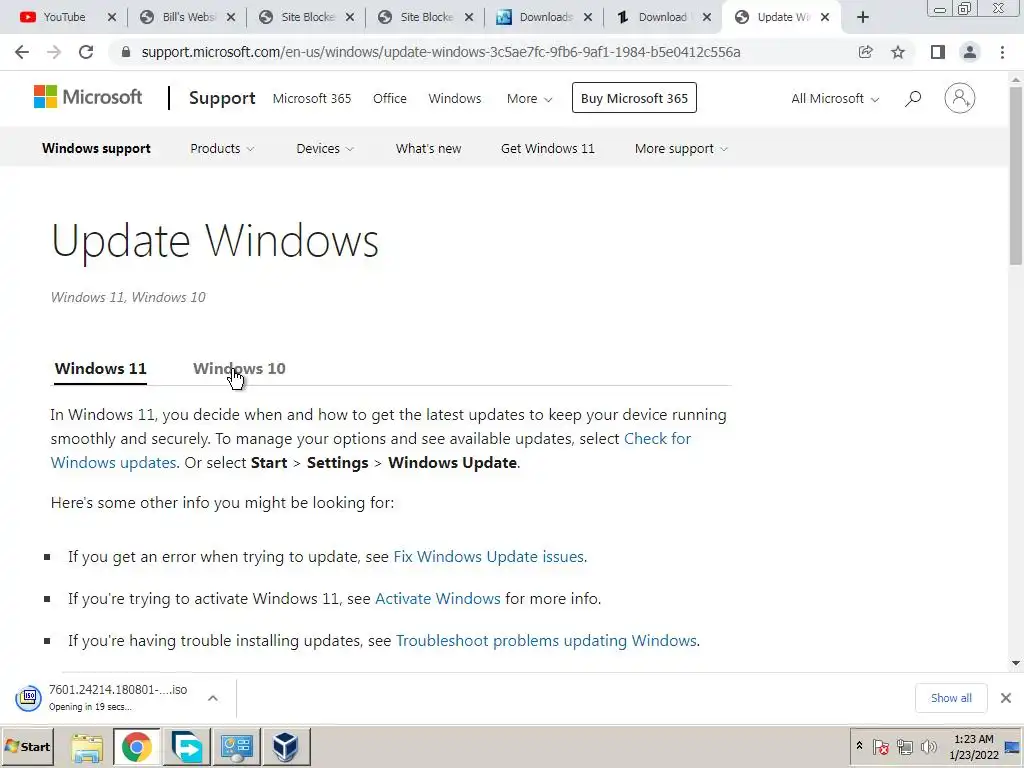Open Windows in the header nav

(x=455, y=99)
